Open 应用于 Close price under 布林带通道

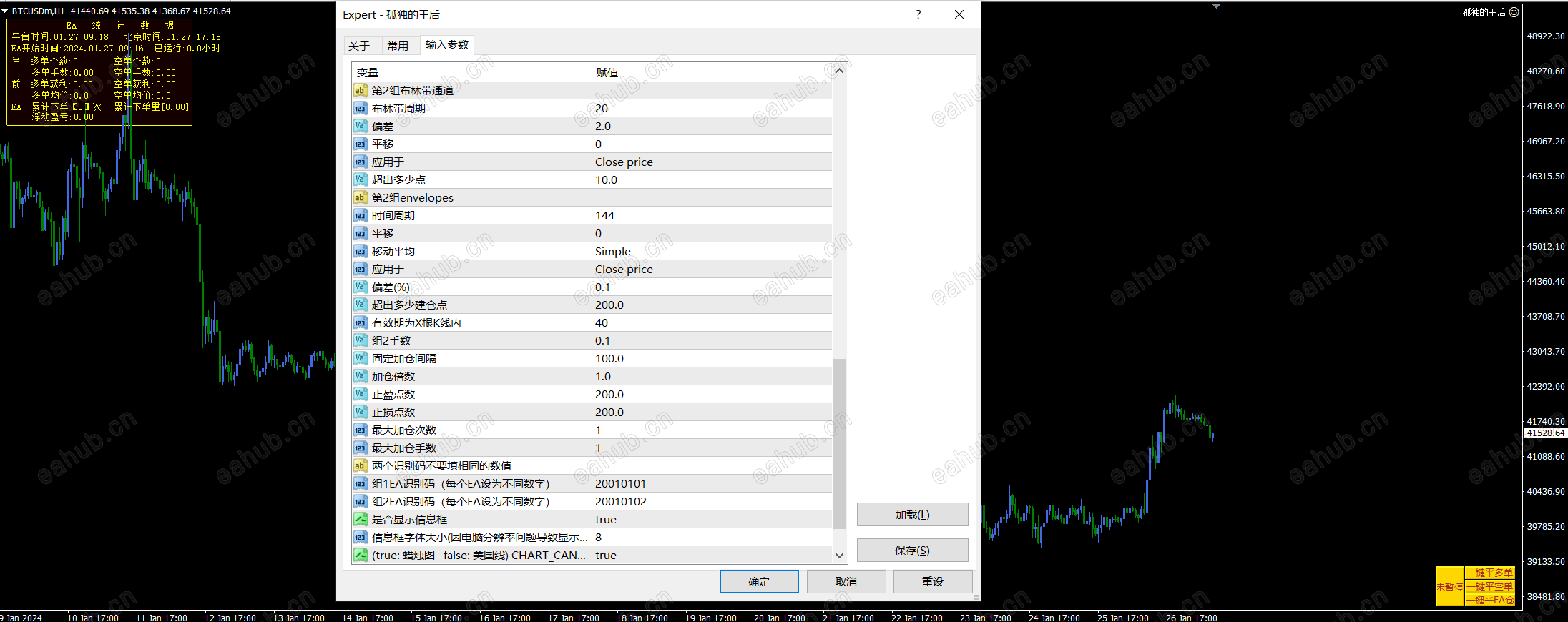click(x=712, y=162)
